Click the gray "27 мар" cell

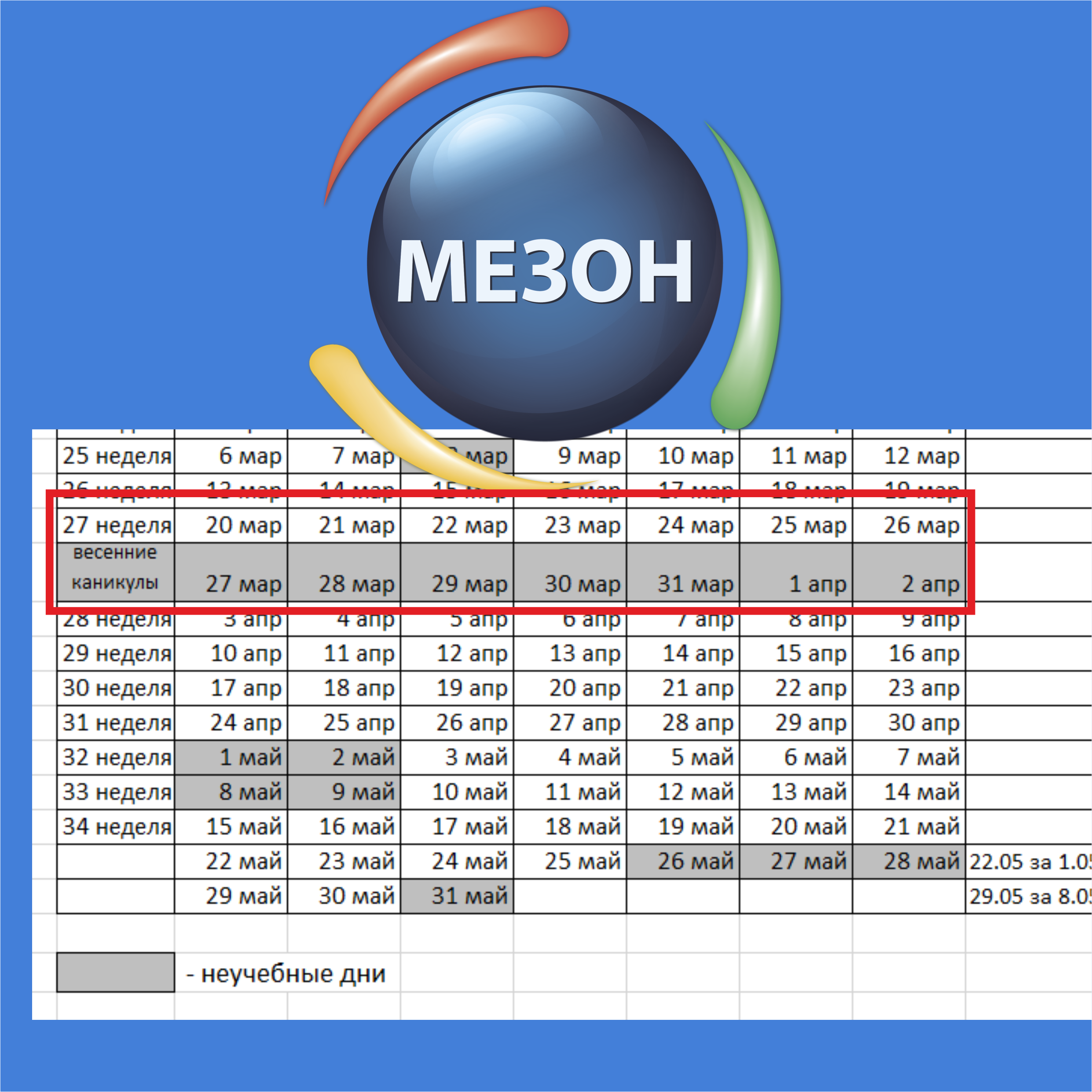pyautogui.click(x=231, y=572)
